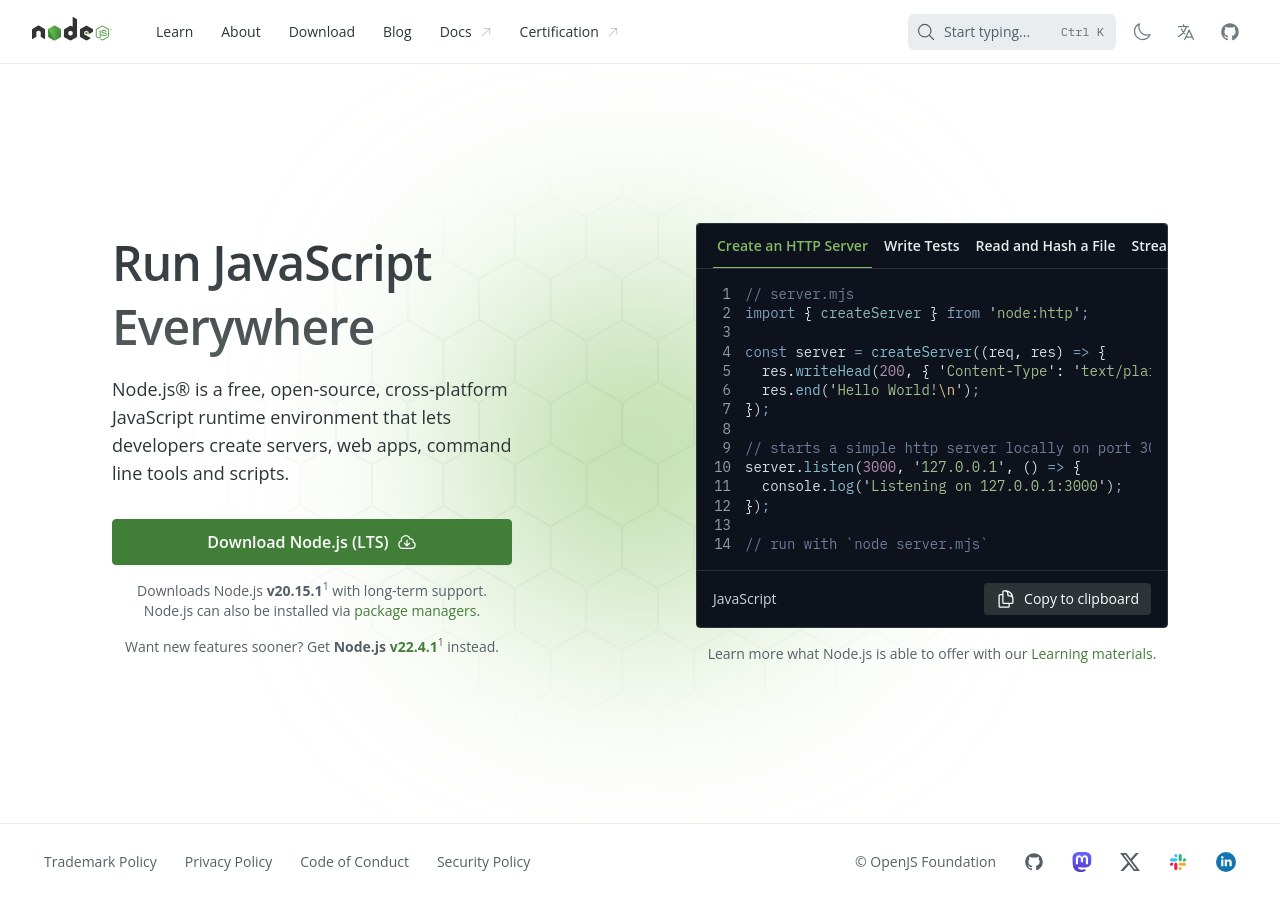Open the Mastodon social icon

pos(1082,862)
